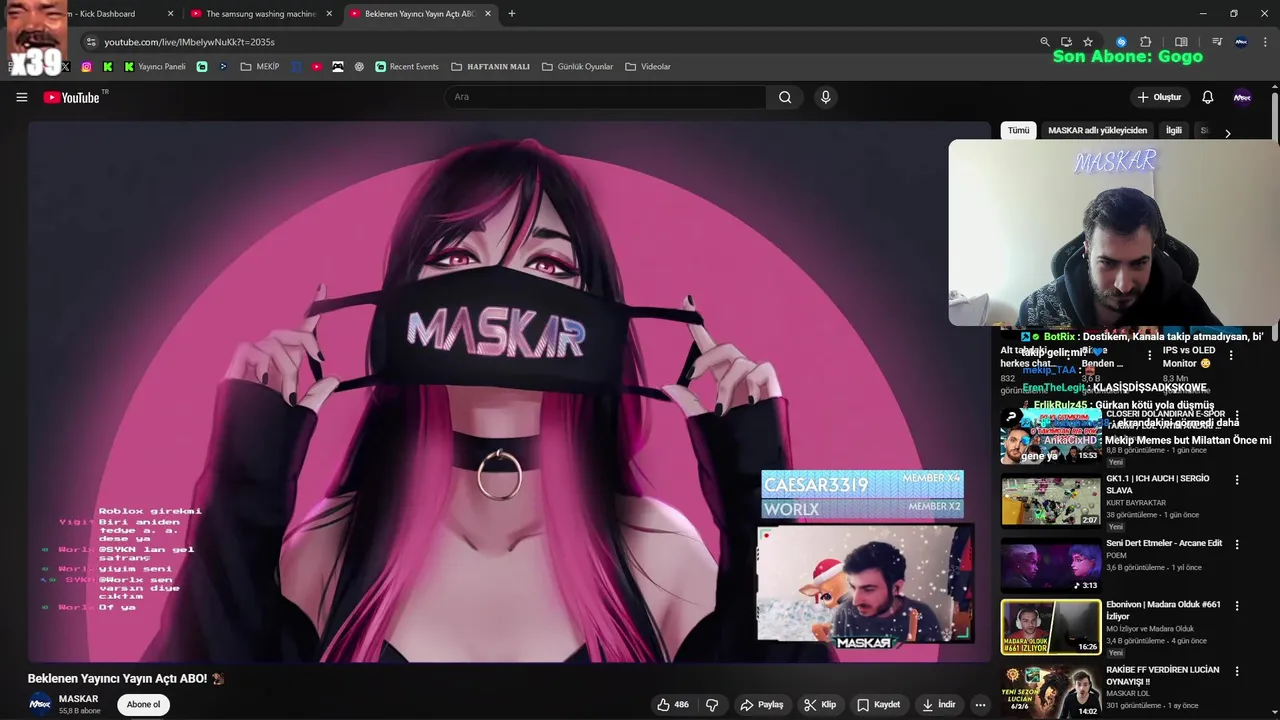Open the X bookmark icon
Image resolution: width=1280 pixels, height=720 pixels.
coord(66,67)
